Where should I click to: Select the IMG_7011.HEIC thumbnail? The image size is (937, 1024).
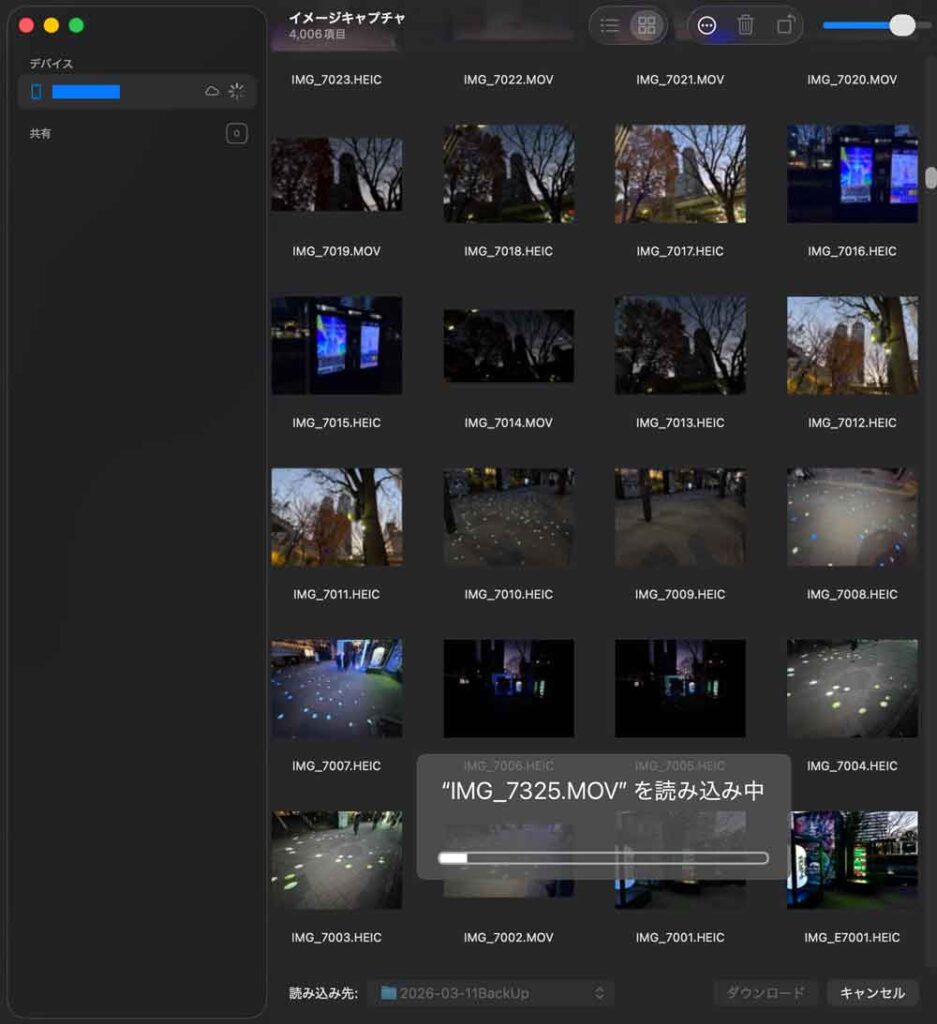click(336, 517)
